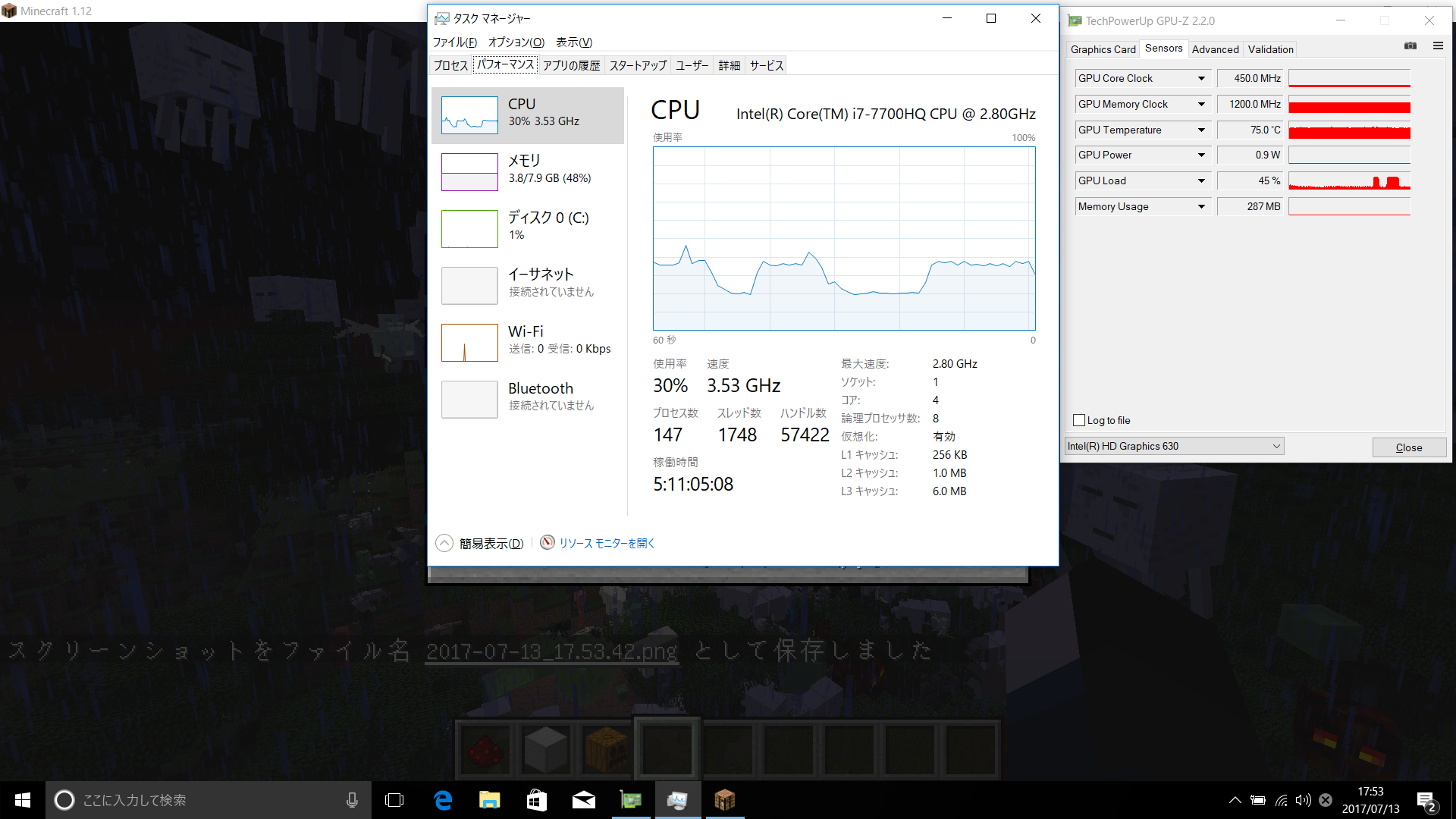This screenshot has width=1456, height=819.
Task: Open the Intel HD Graphics 630 selector
Action: [1174, 447]
